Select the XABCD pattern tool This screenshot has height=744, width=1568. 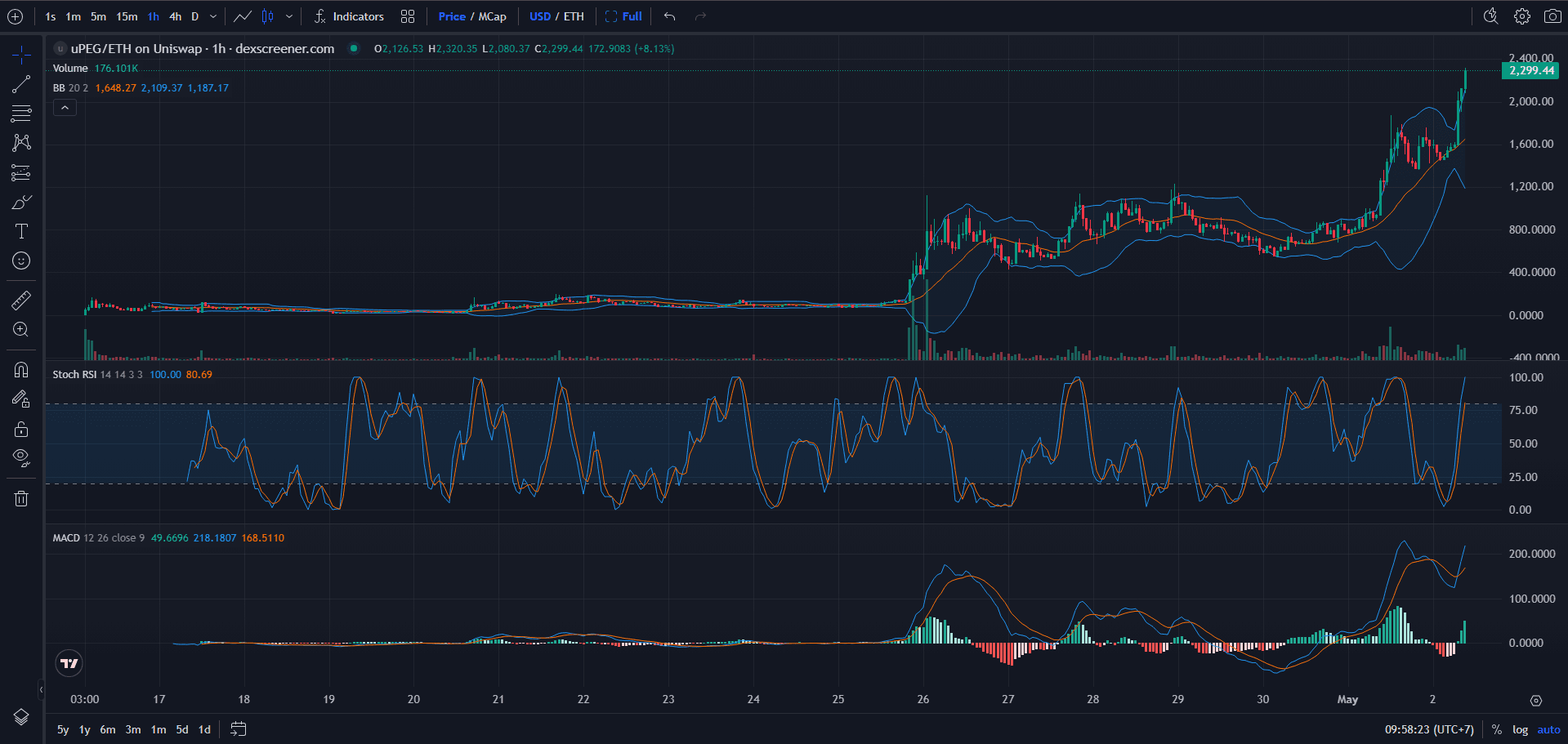click(21, 143)
